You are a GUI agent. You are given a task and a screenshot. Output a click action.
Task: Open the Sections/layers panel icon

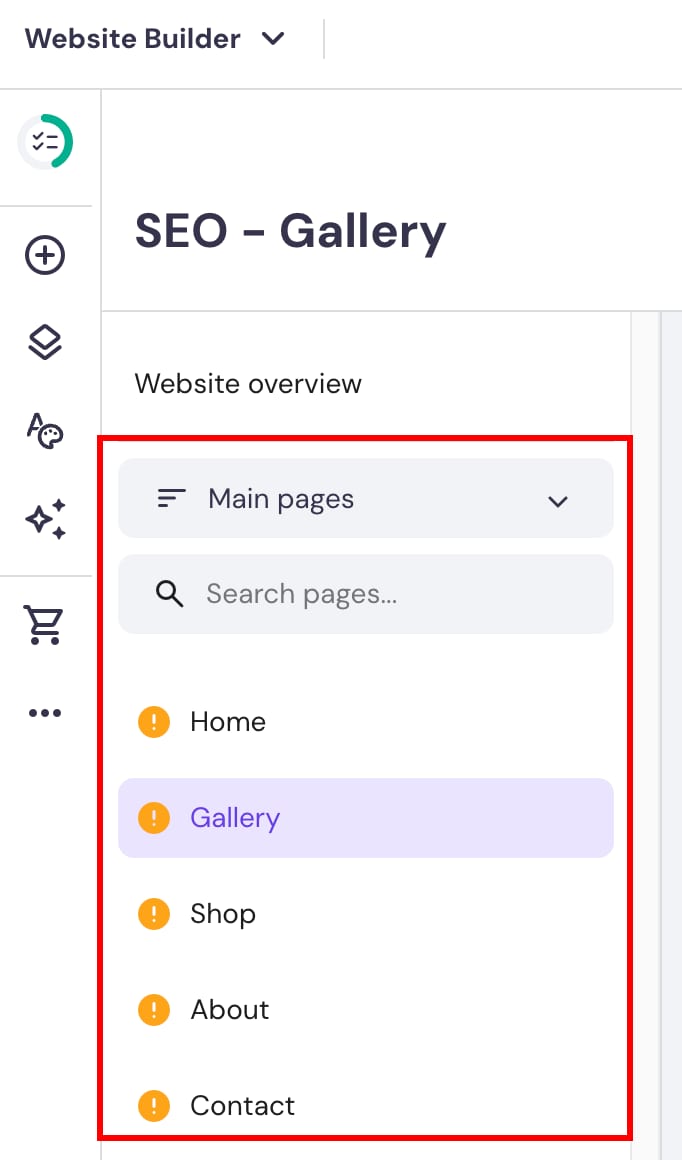point(44,343)
